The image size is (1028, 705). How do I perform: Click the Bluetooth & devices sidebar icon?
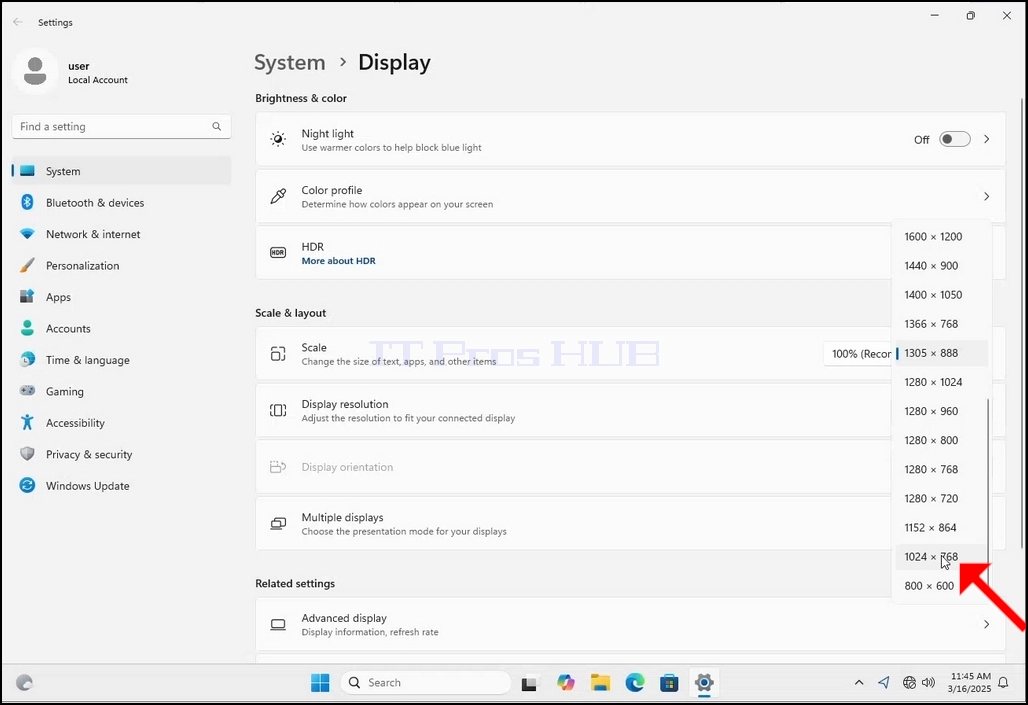click(27, 202)
